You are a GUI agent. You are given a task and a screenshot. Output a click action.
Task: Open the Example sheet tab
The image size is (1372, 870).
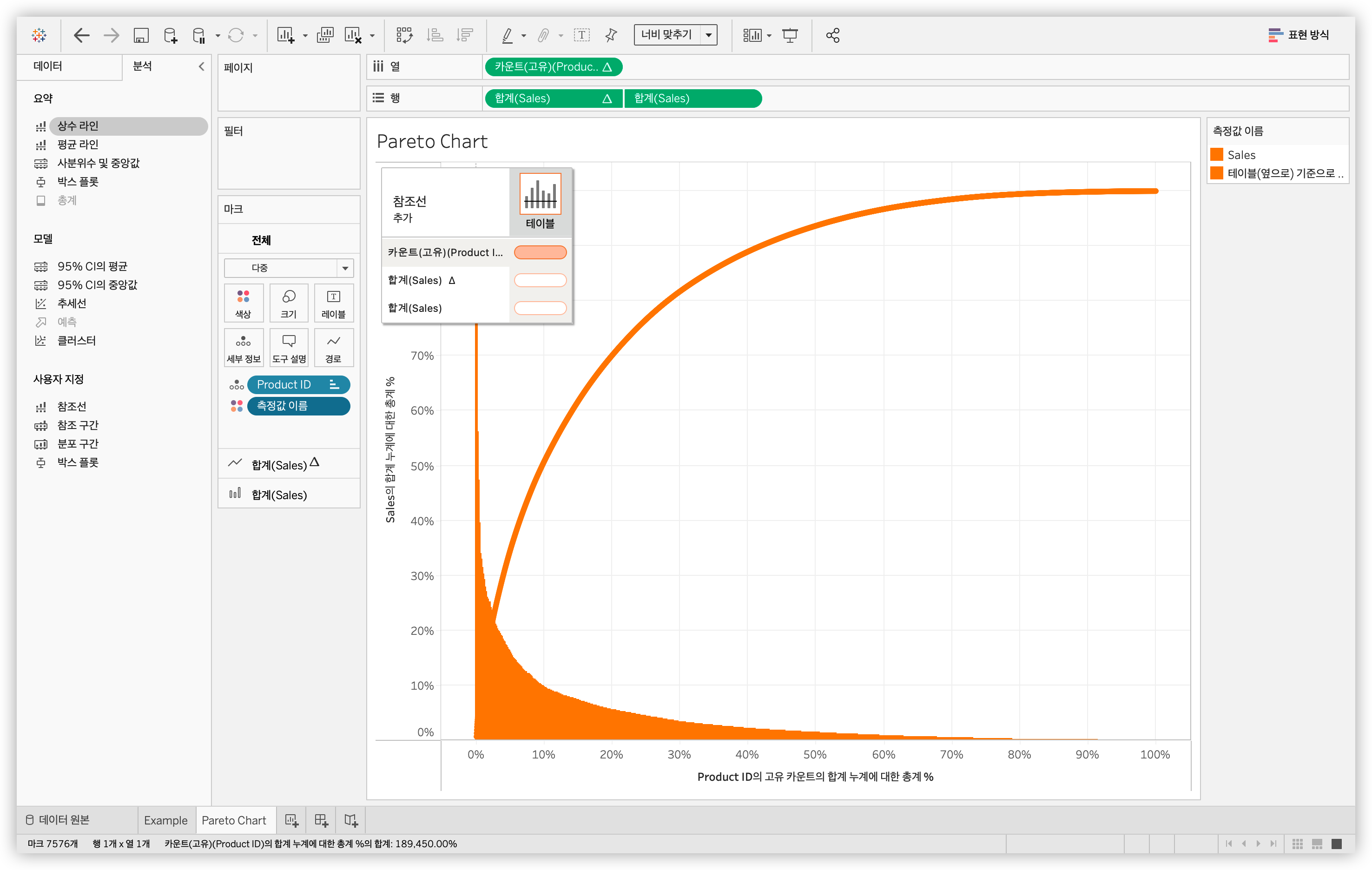pos(165,820)
